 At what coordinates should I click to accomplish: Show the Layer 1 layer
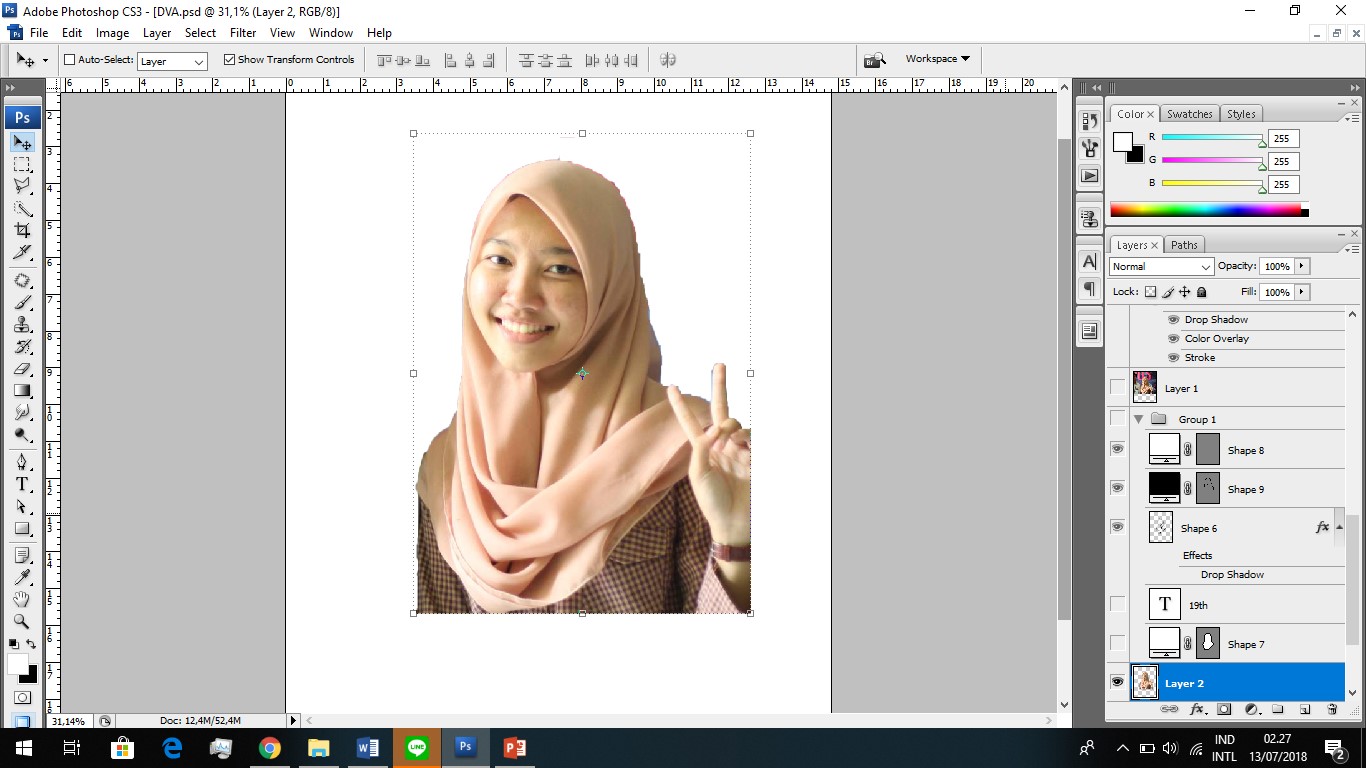[x=1117, y=387]
